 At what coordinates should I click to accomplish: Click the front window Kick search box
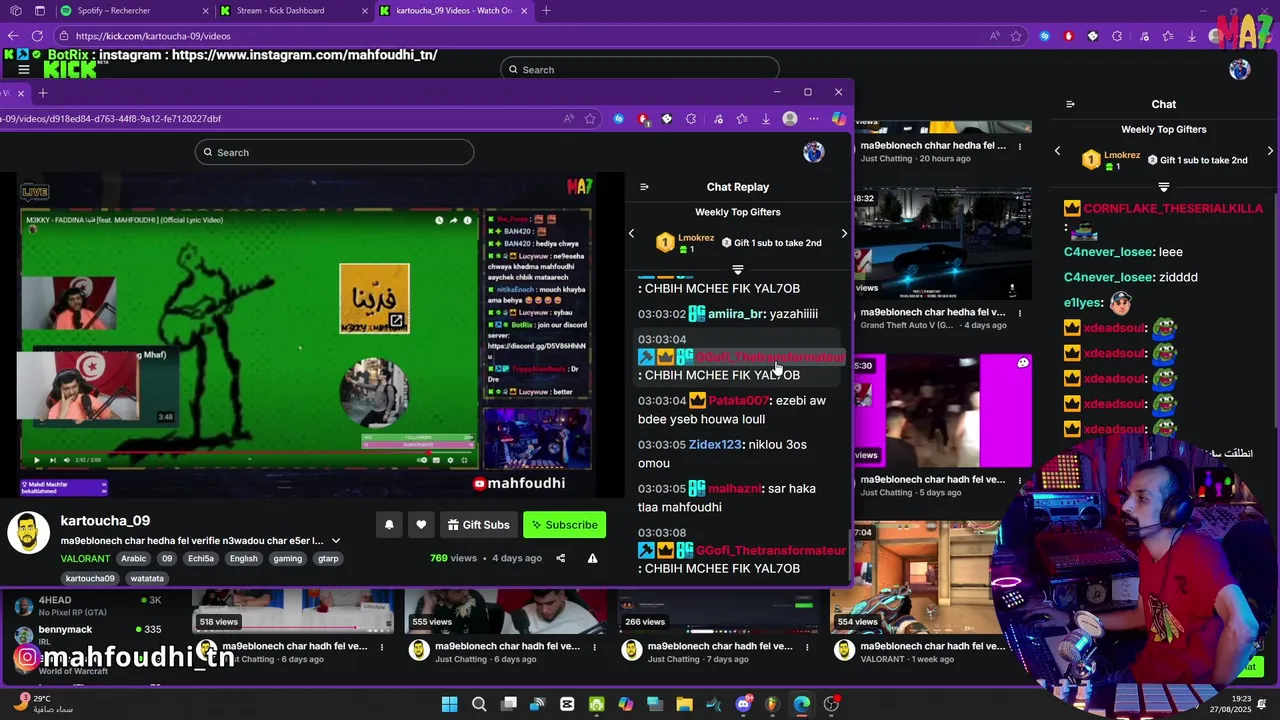(x=334, y=152)
